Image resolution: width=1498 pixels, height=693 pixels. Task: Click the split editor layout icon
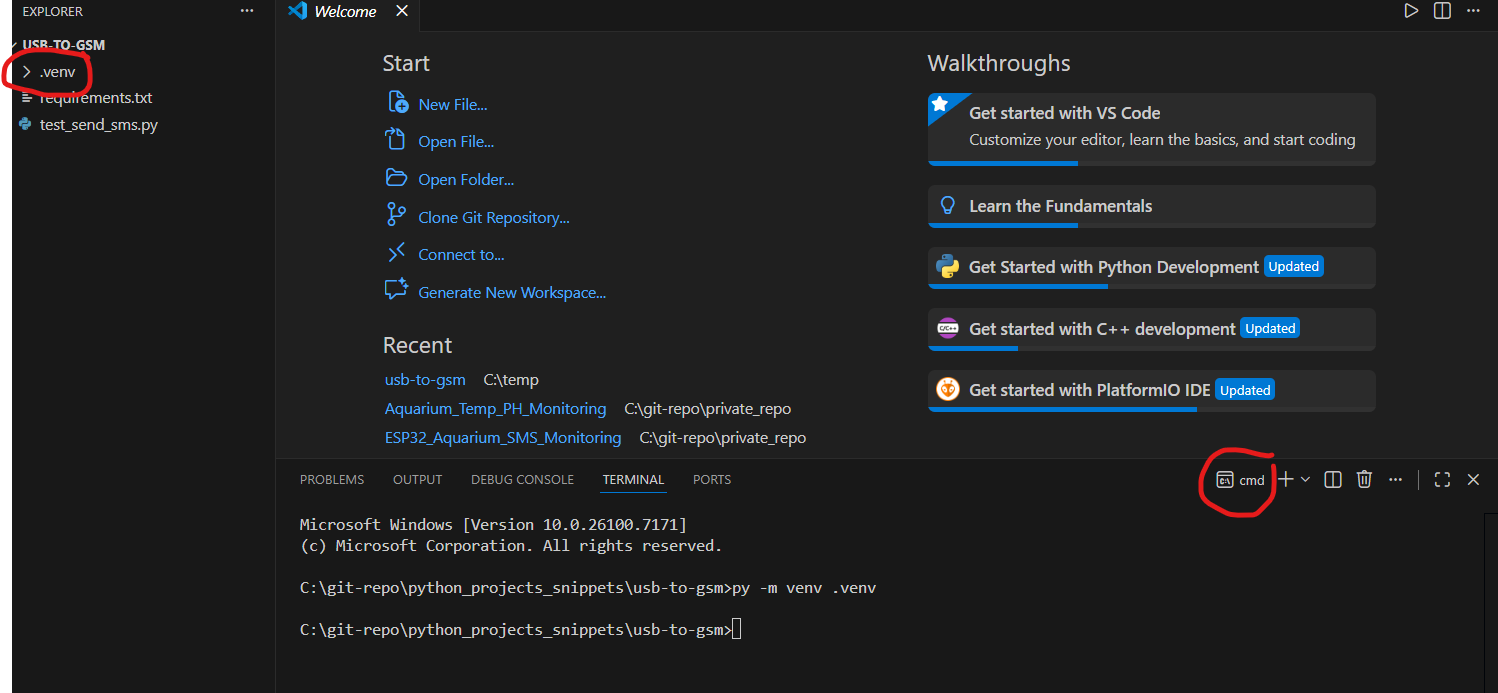point(1442,11)
